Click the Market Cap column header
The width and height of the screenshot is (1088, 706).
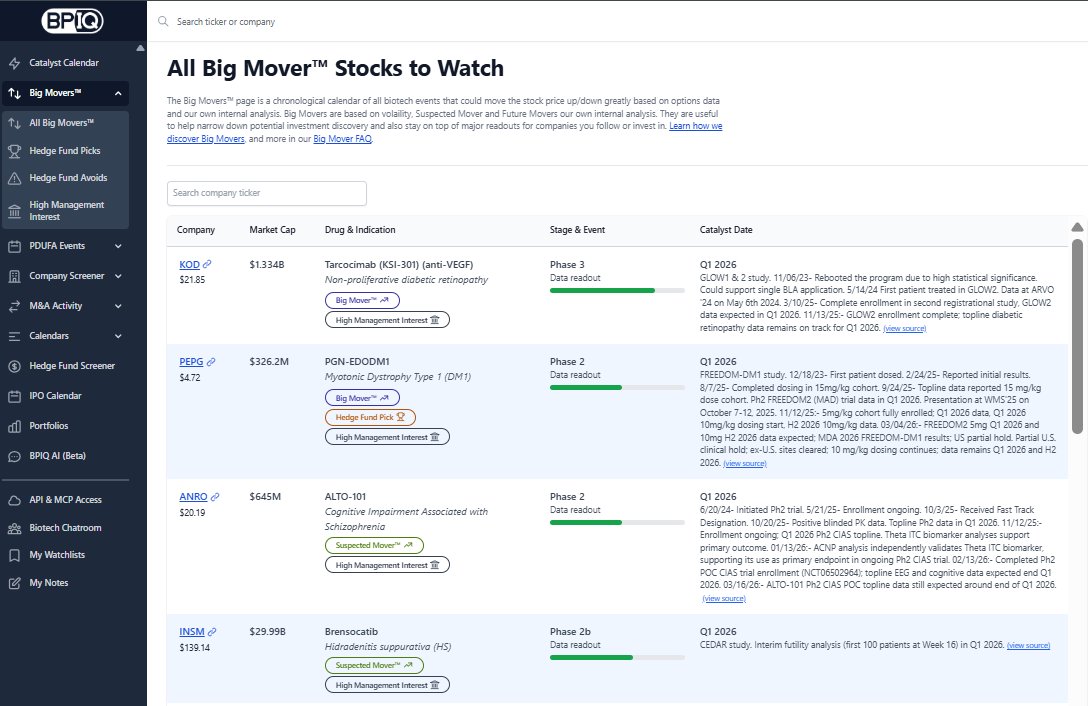coord(272,230)
